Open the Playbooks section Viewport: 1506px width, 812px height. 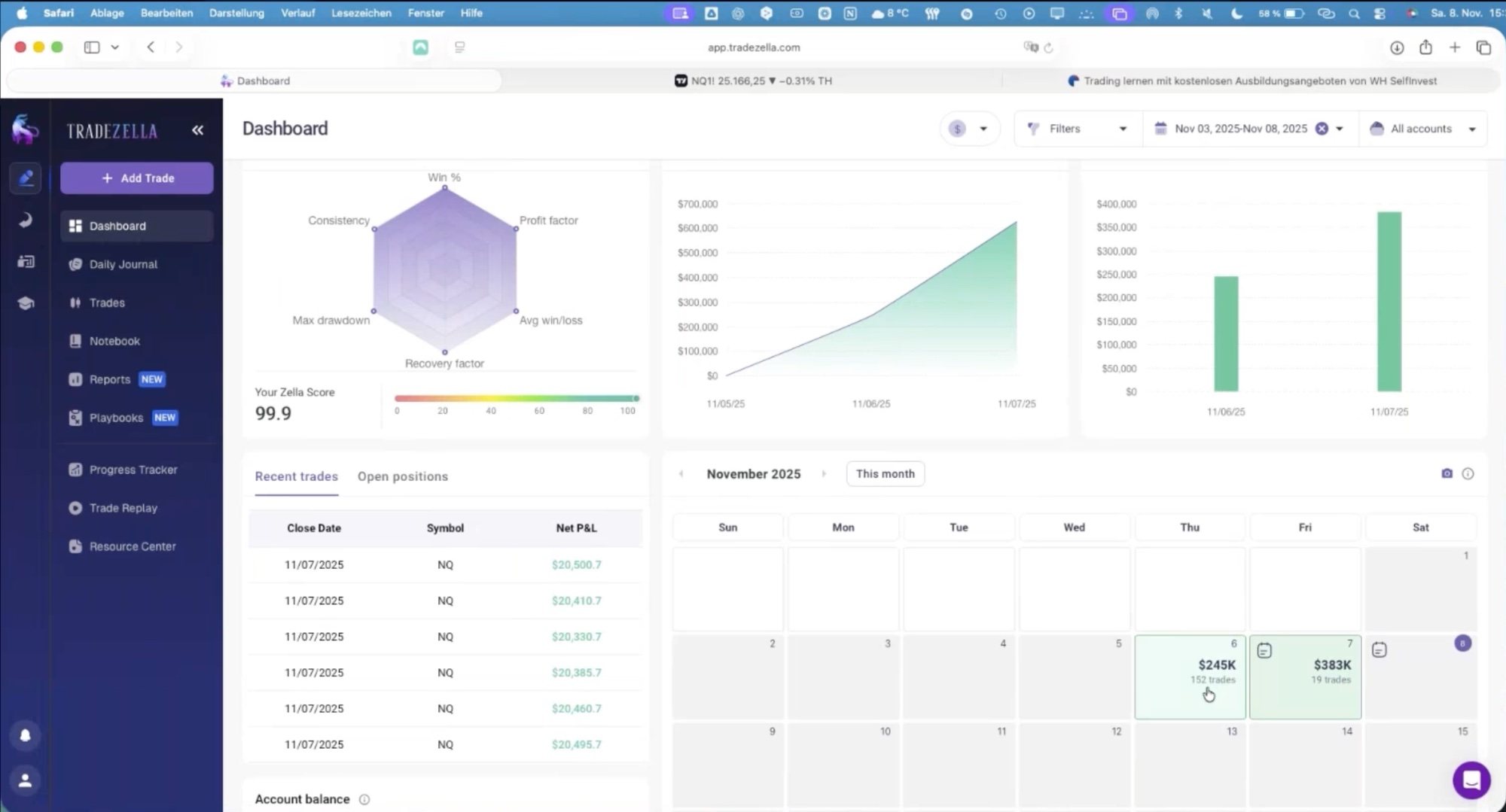point(117,418)
